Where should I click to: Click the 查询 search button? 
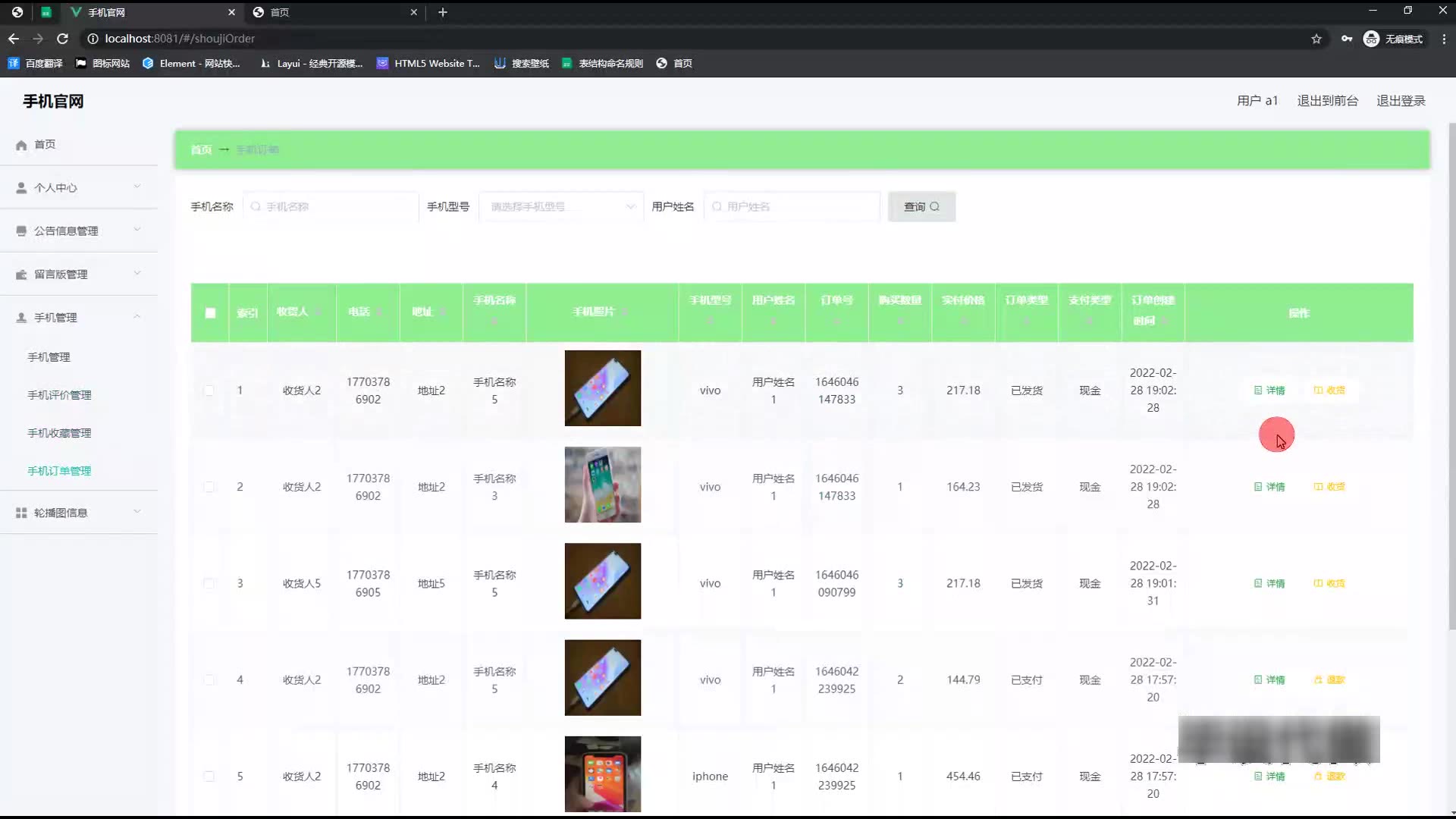921,207
